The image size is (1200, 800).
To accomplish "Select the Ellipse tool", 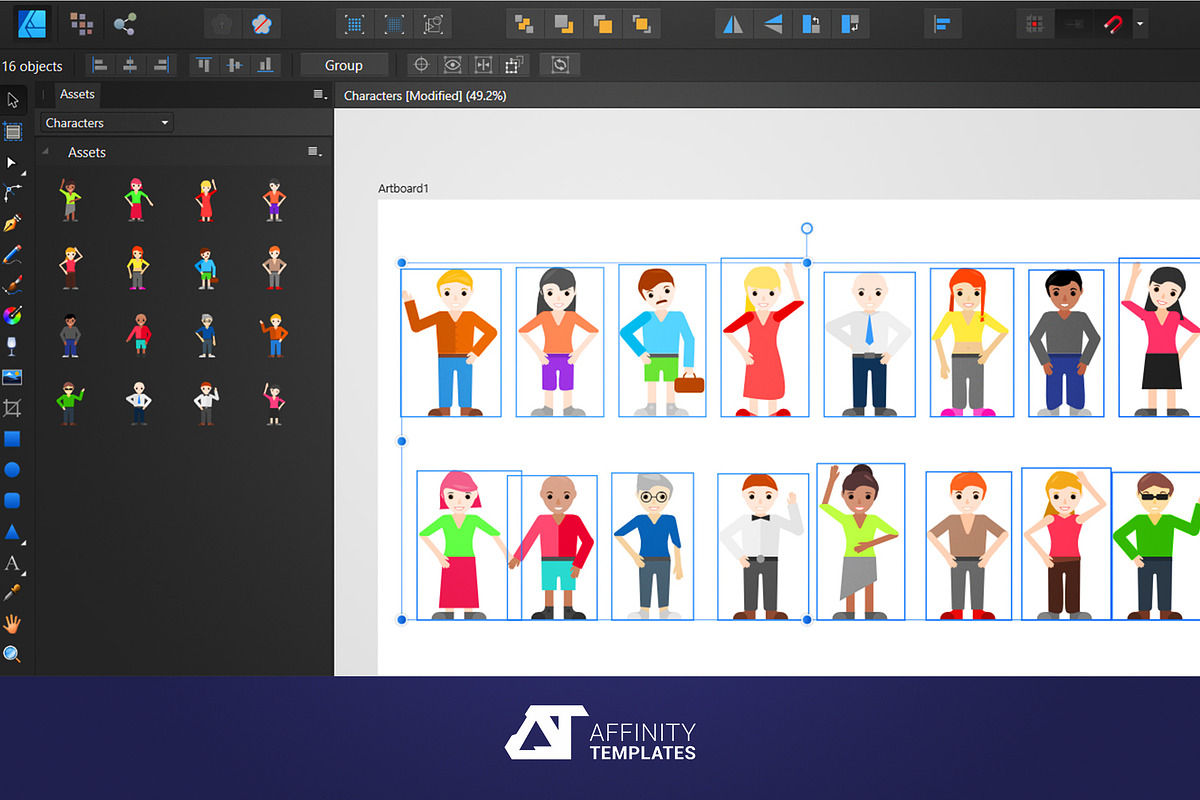I will click(13, 469).
